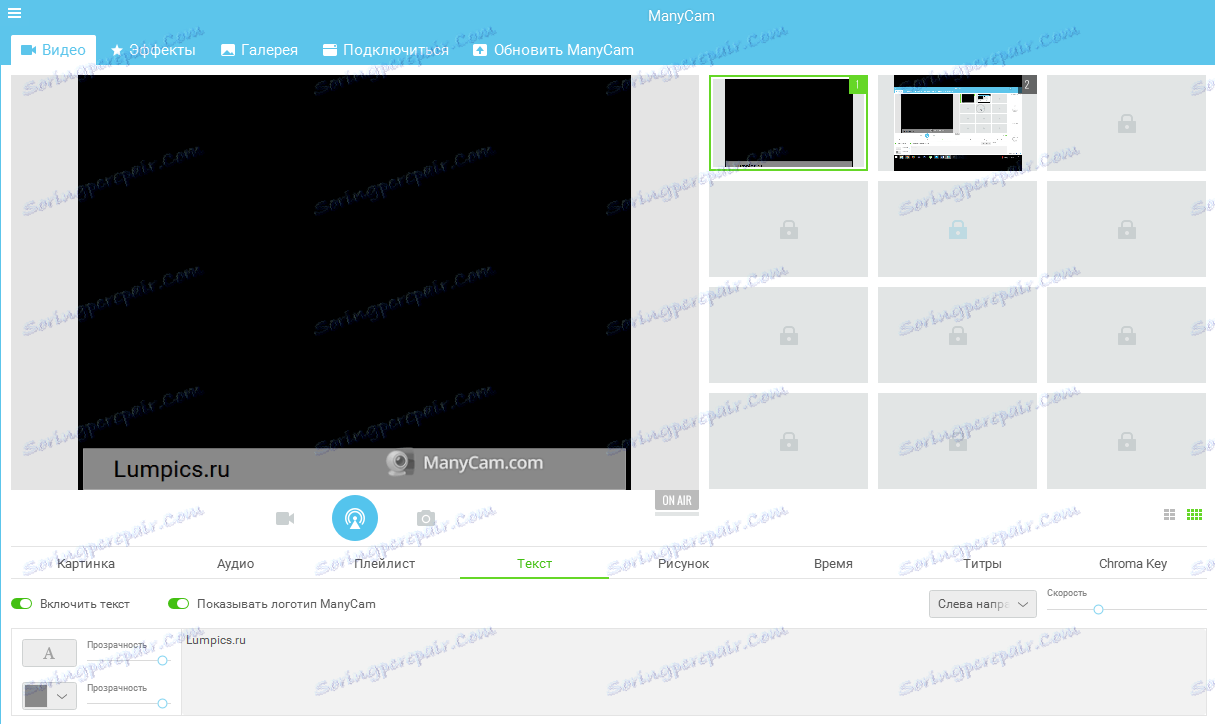Select video source thumbnail 1
The width and height of the screenshot is (1215, 724).
coord(788,123)
